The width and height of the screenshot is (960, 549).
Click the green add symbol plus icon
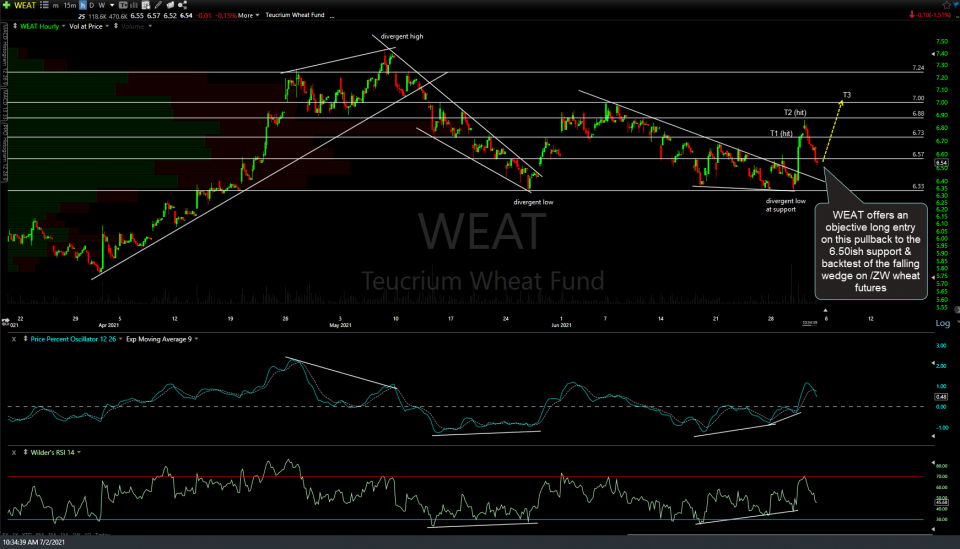coord(7,7)
